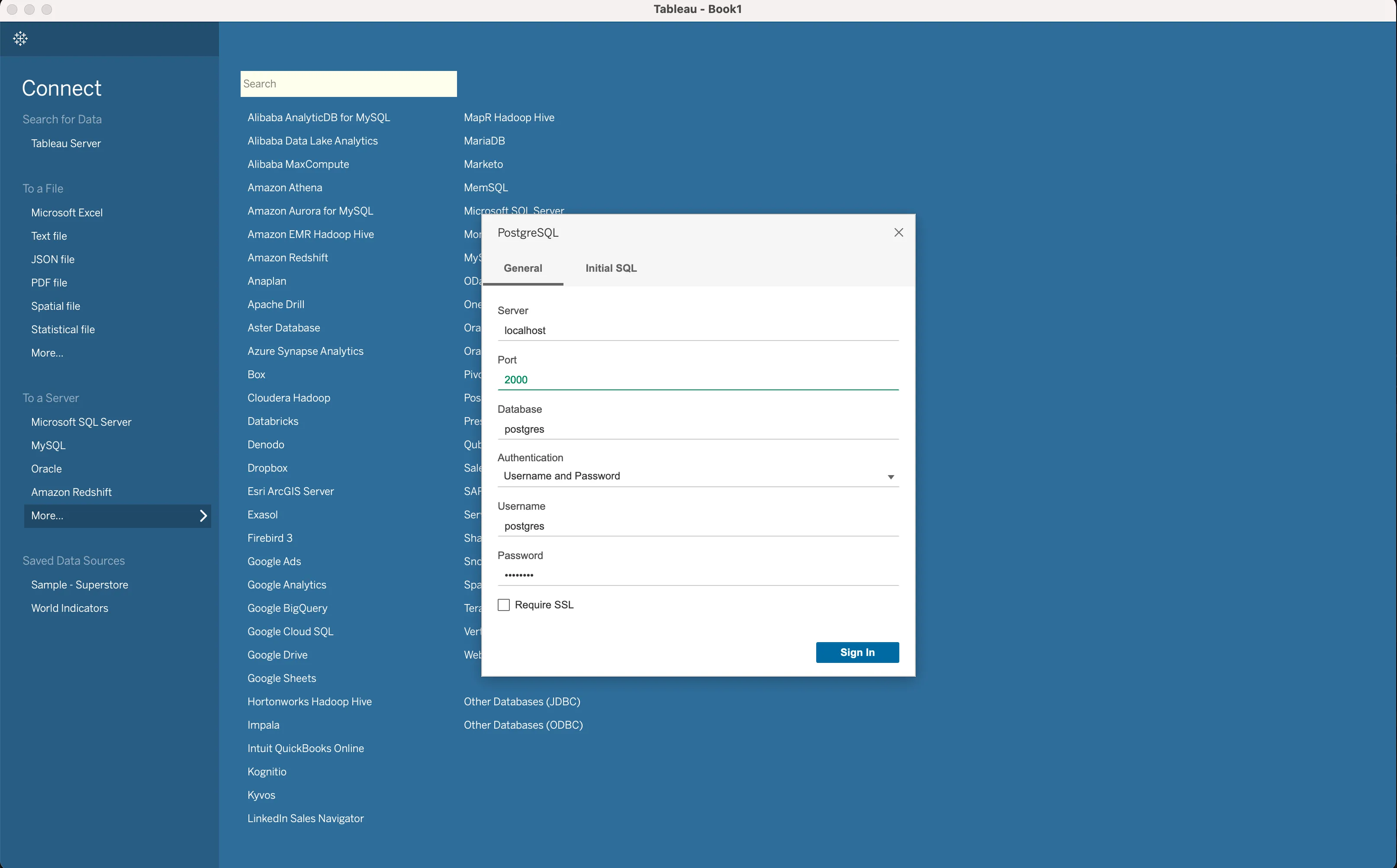Image resolution: width=1397 pixels, height=868 pixels.
Task: Open the Authentication dropdown
Action: pos(697,476)
